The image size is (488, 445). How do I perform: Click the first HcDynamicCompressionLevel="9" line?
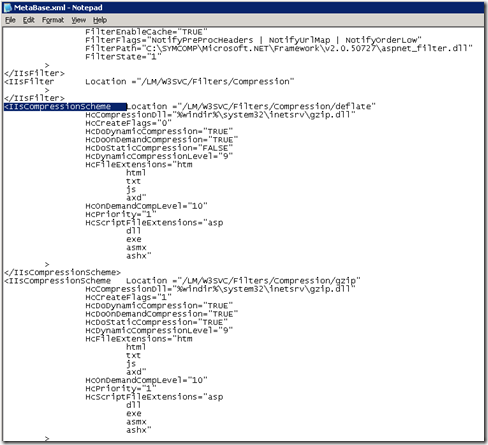tap(159, 156)
